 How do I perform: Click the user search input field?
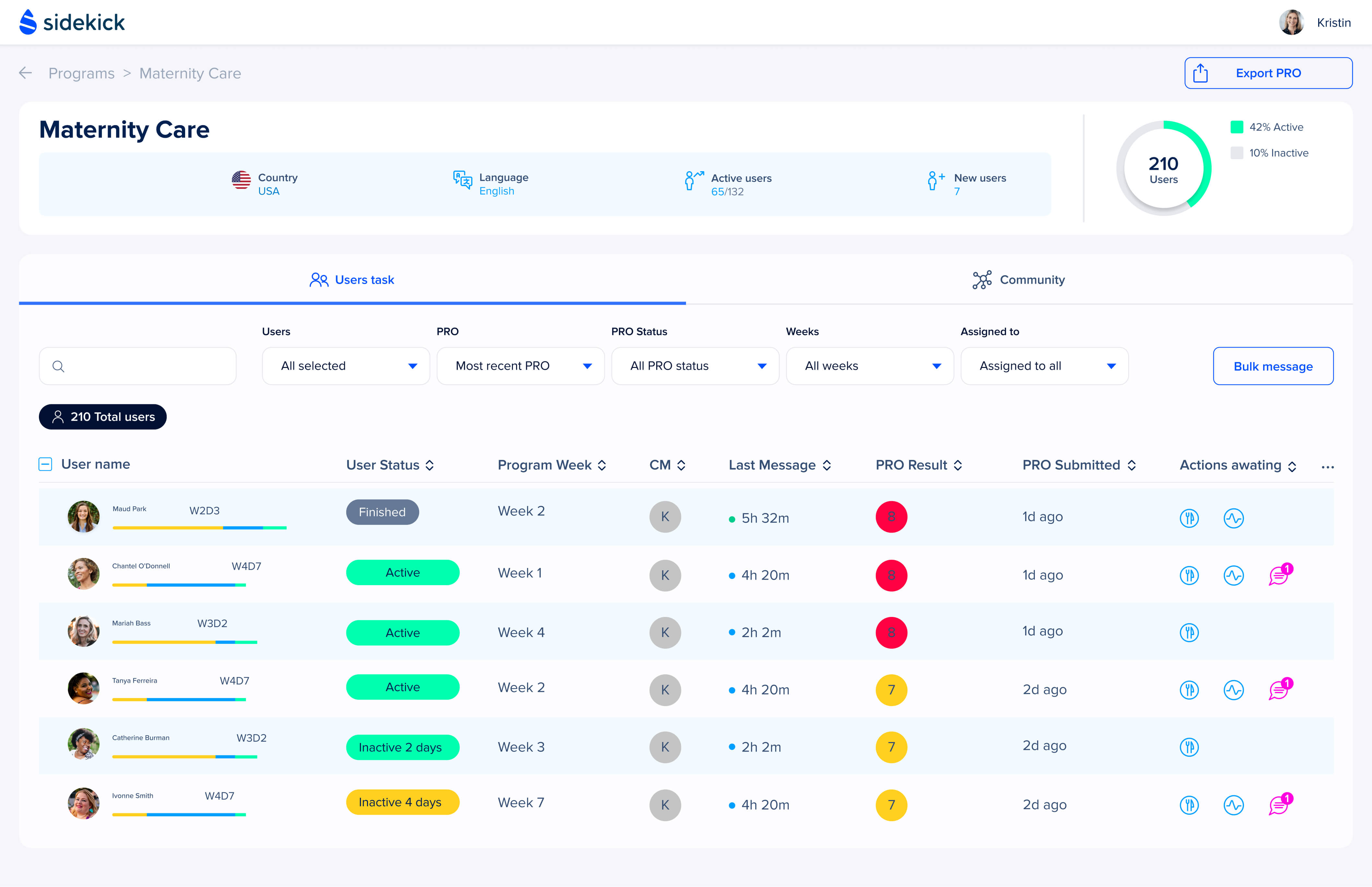(138, 366)
